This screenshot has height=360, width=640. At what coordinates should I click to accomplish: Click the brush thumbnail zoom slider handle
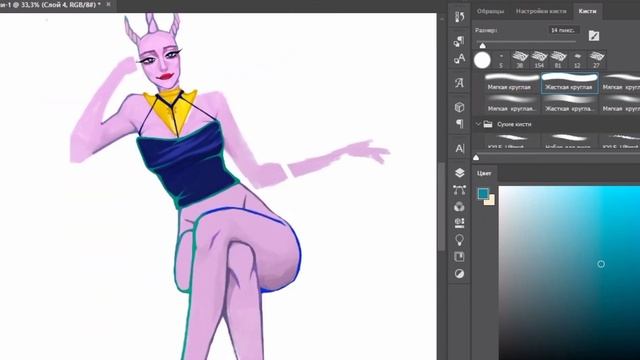coord(476,157)
